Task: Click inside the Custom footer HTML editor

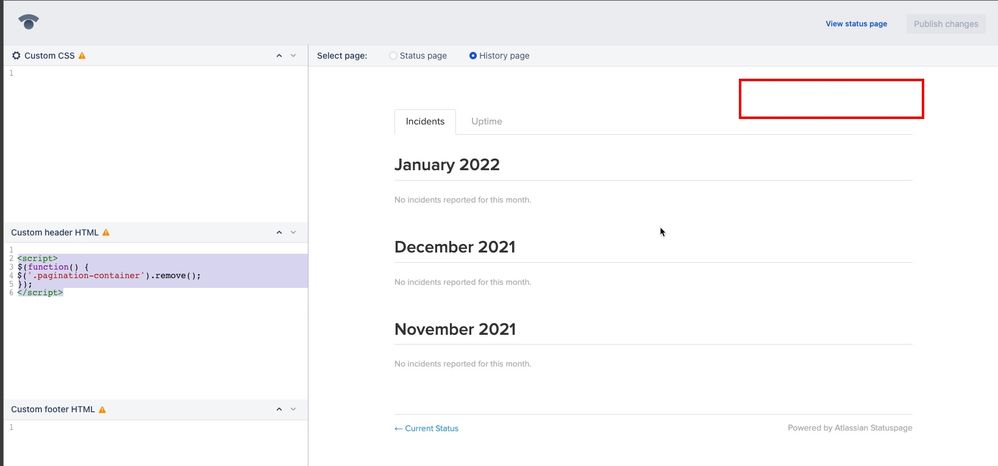Action: (x=155, y=442)
